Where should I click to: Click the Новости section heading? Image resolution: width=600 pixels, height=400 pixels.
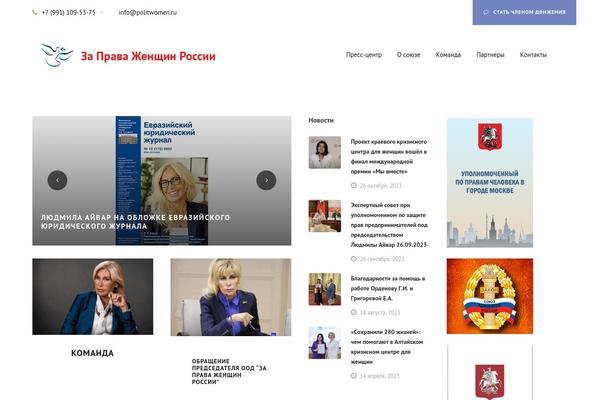[x=321, y=120]
